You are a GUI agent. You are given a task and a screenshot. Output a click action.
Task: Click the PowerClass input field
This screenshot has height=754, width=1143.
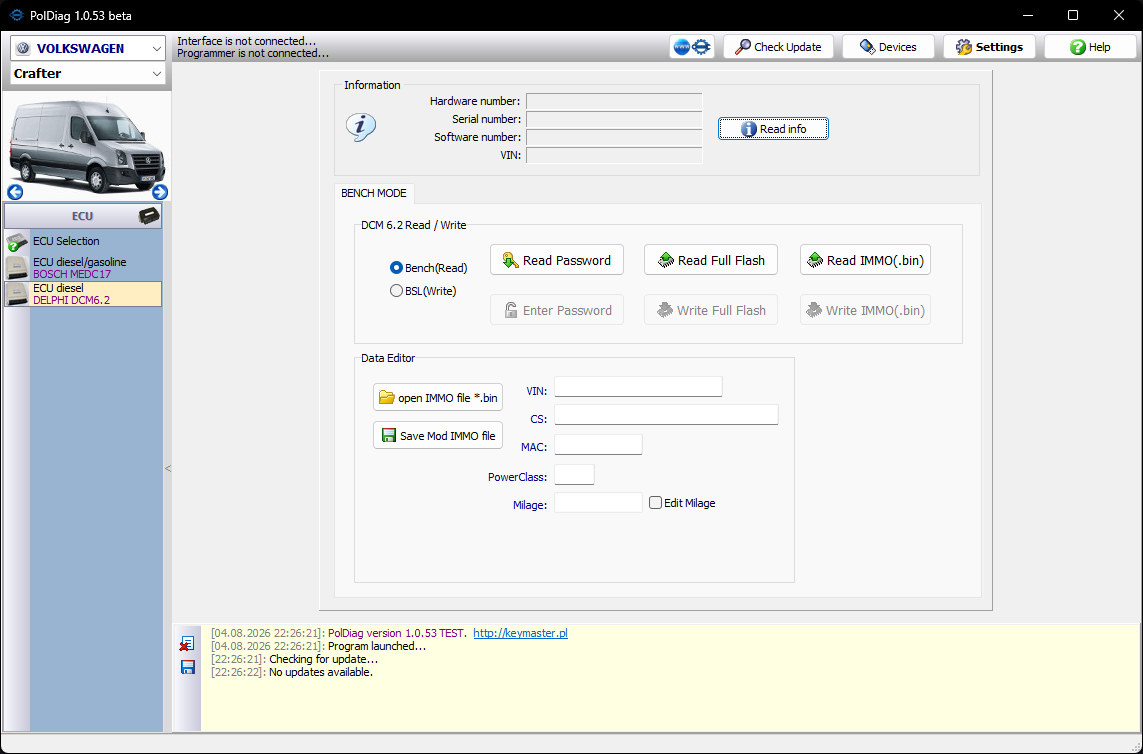point(574,474)
